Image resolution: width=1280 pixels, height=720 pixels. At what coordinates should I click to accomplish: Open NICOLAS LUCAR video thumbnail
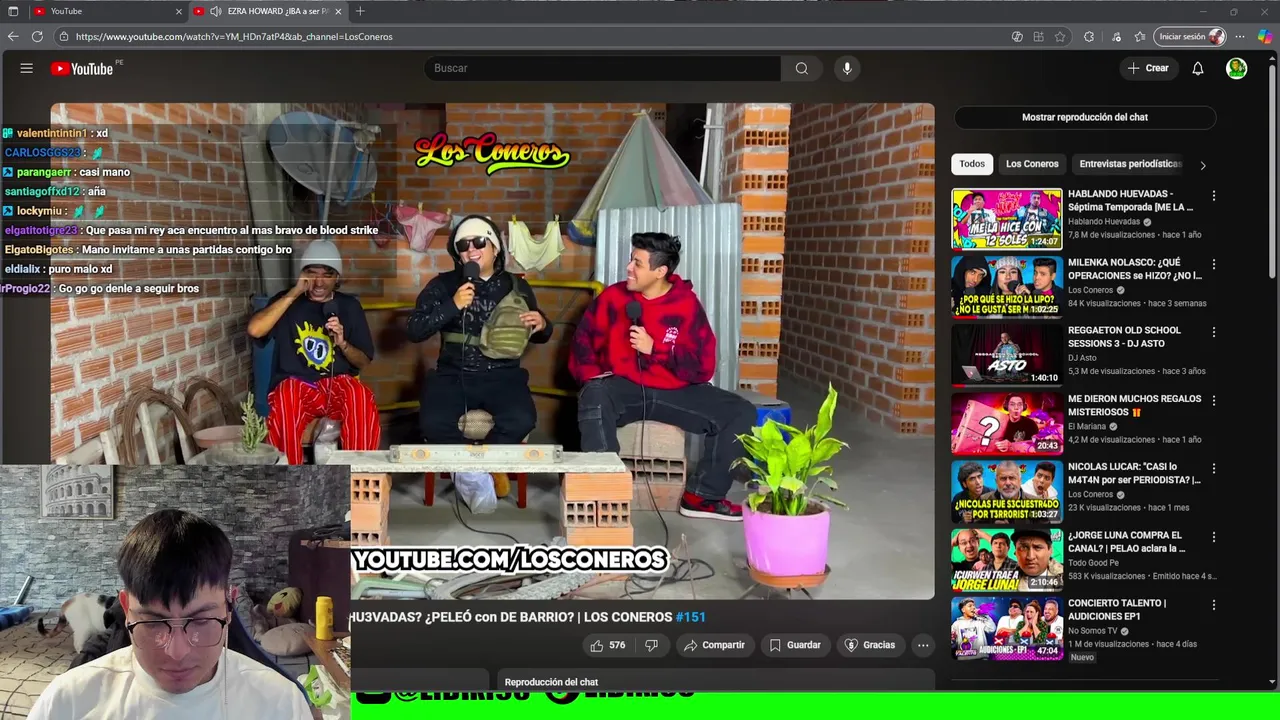pos(1006,491)
